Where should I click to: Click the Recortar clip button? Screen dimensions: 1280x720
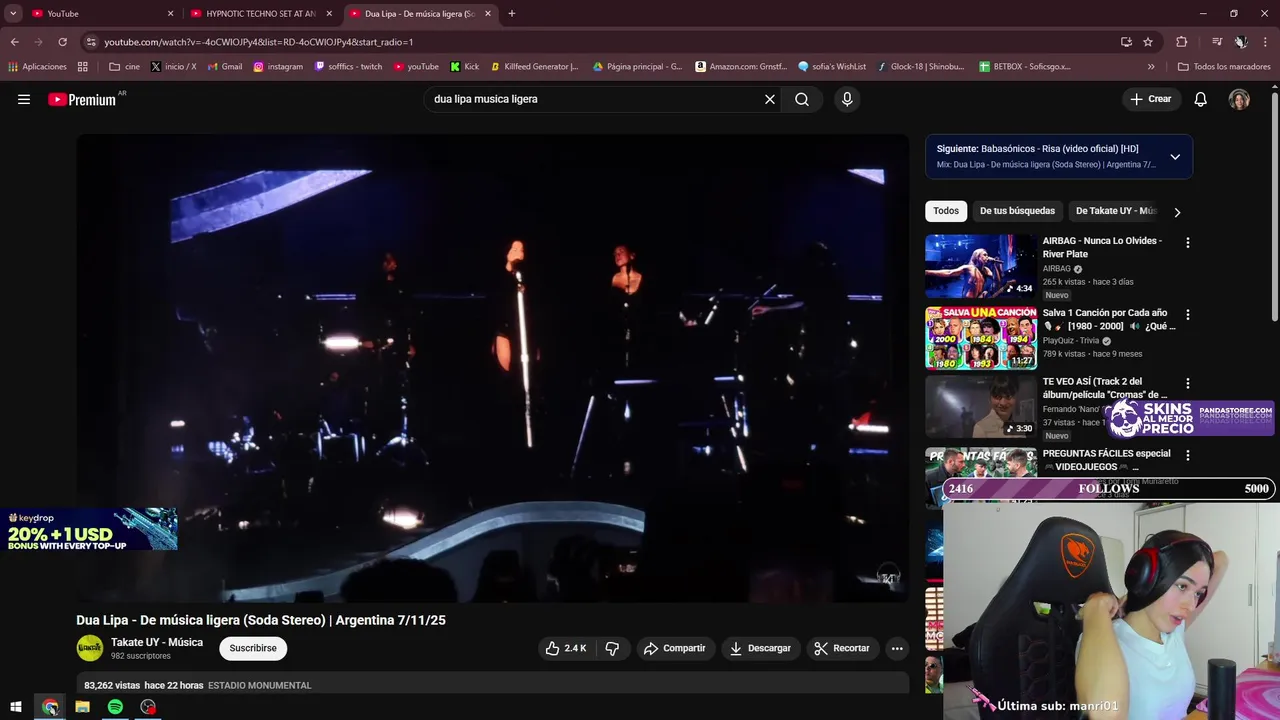pos(842,648)
